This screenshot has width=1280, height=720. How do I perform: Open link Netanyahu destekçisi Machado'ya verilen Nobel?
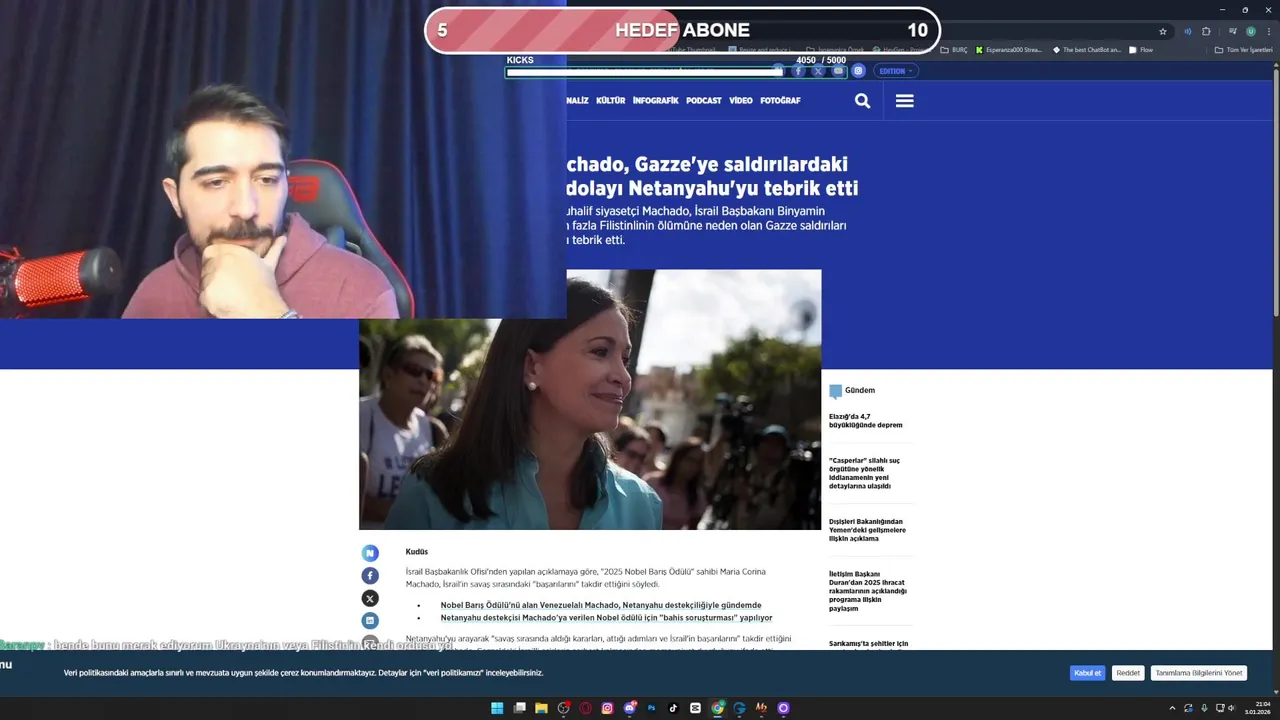(x=606, y=618)
